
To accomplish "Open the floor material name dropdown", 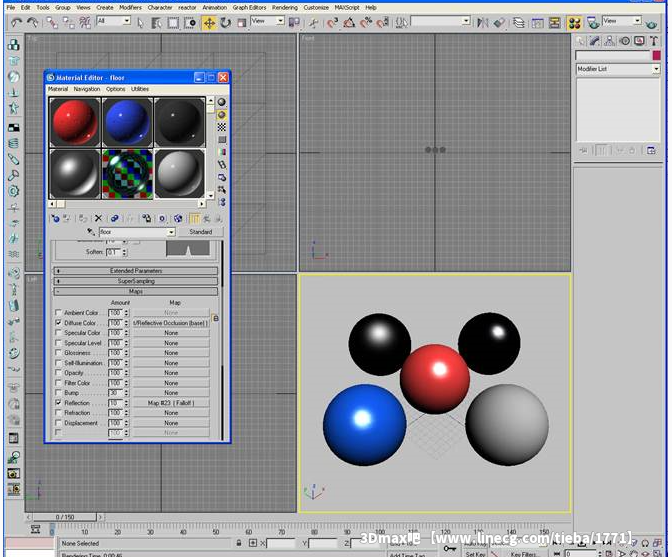I will click(171, 232).
